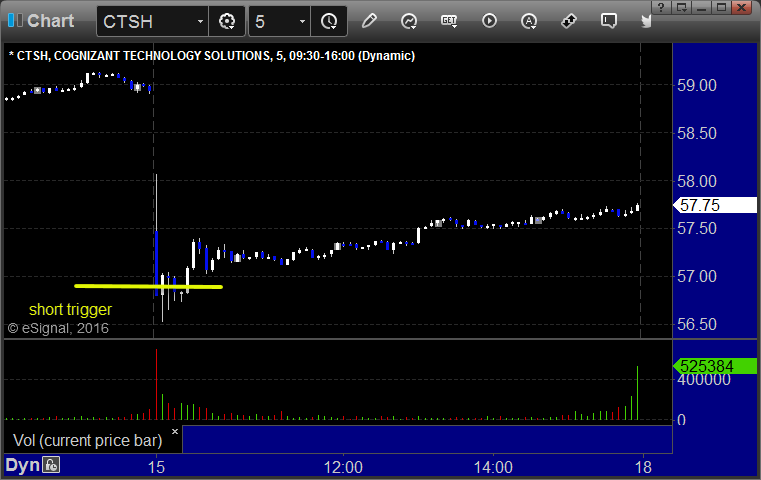
Task: Click the 56.50 price axis label
Action: (696, 324)
